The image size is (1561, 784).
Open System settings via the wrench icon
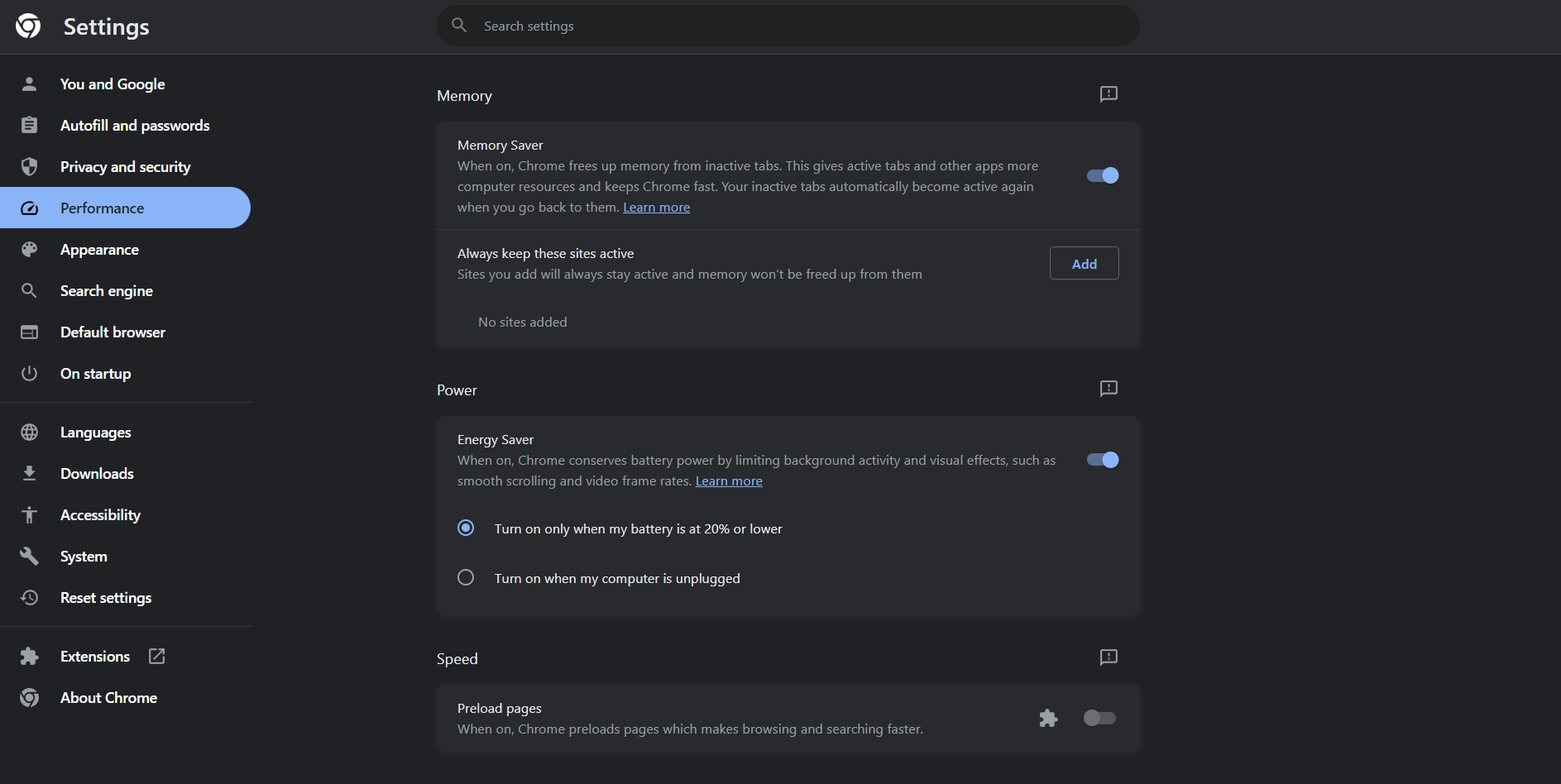click(x=30, y=556)
